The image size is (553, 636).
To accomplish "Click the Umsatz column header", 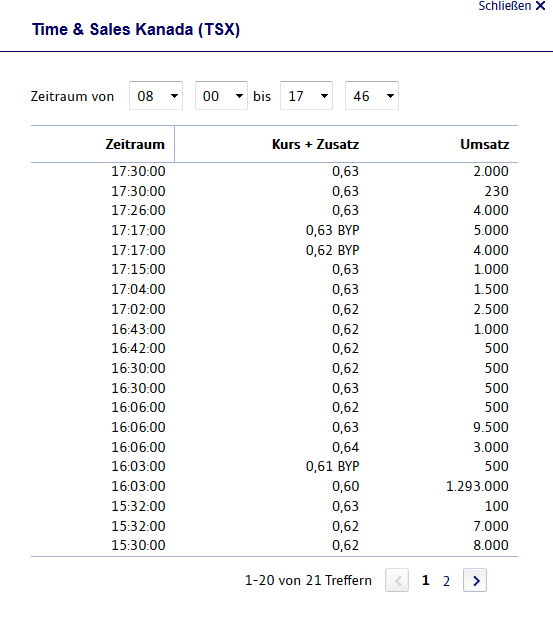I will [x=484, y=144].
